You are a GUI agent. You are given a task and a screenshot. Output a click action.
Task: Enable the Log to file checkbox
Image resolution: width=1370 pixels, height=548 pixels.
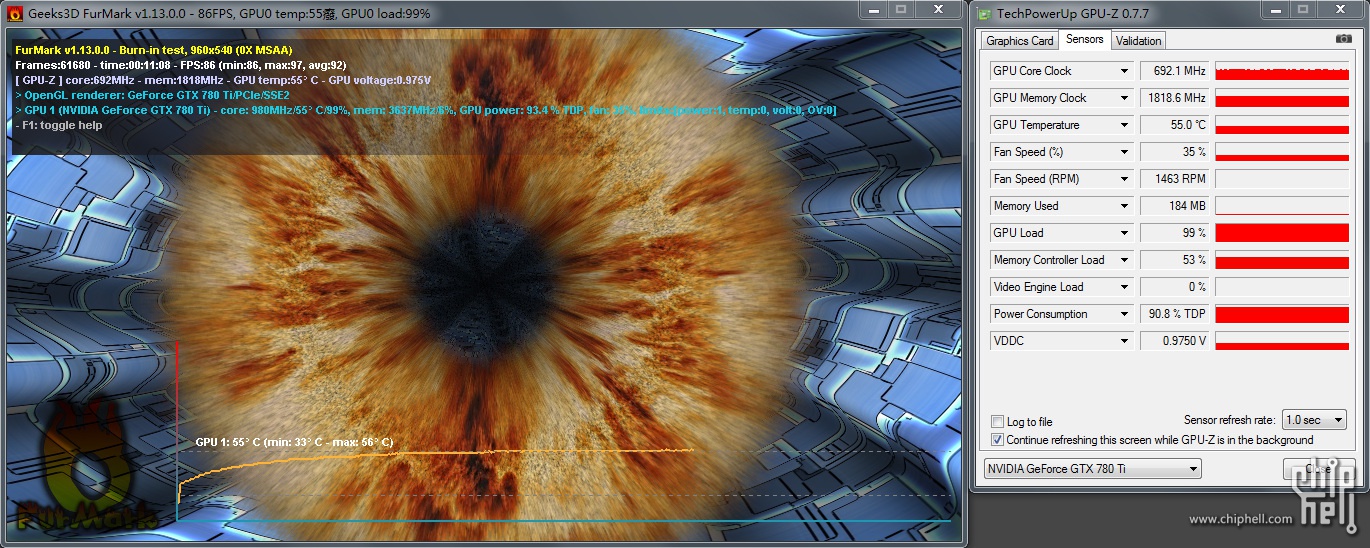pos(997,422)
